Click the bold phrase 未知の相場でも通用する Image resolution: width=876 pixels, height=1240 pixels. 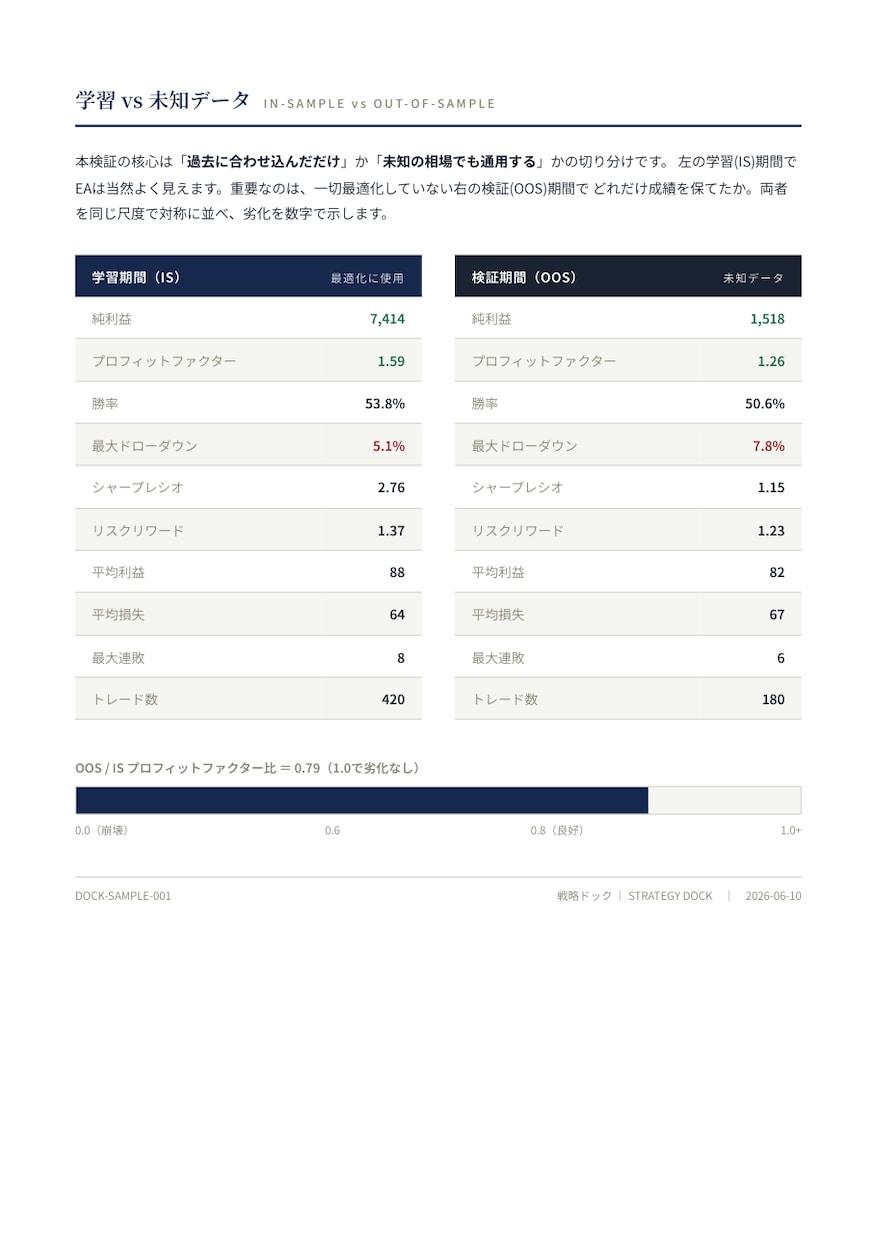[460, 161]
